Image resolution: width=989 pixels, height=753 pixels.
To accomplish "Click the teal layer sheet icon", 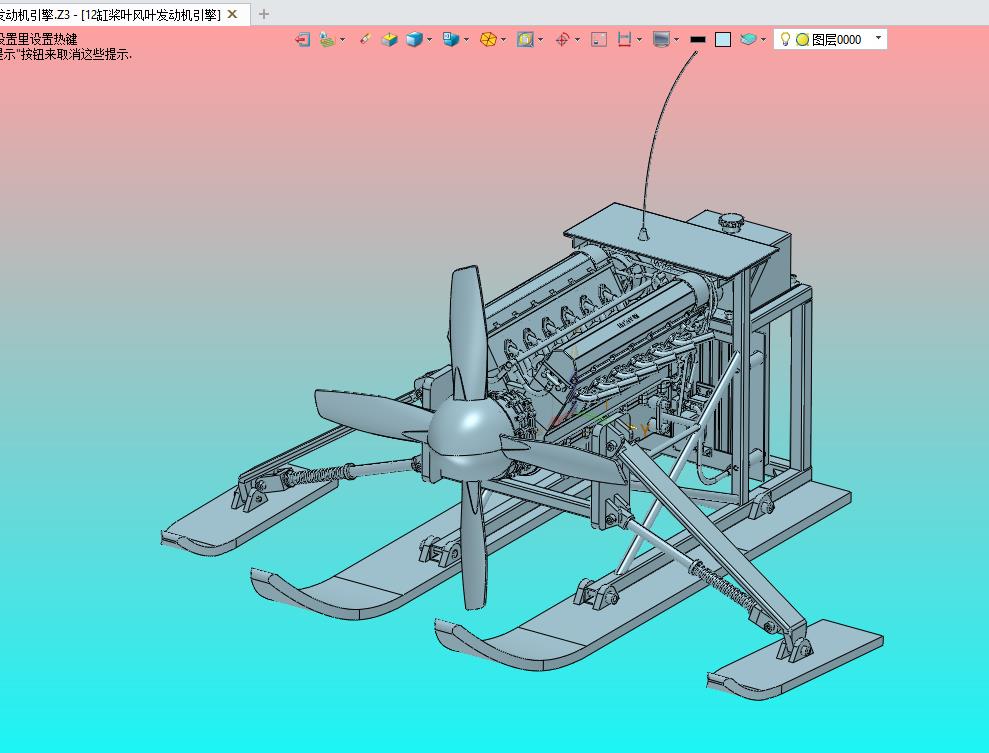I will (x=748, y=40).
